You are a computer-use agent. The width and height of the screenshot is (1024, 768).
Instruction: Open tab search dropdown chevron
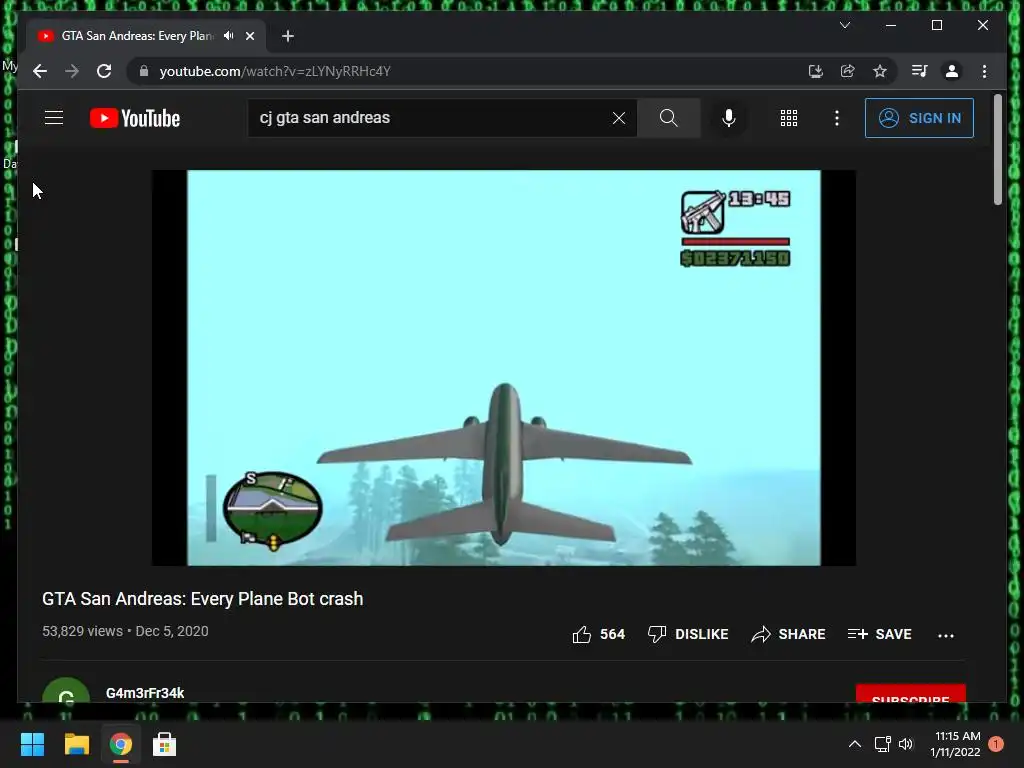tap(845, 25)
